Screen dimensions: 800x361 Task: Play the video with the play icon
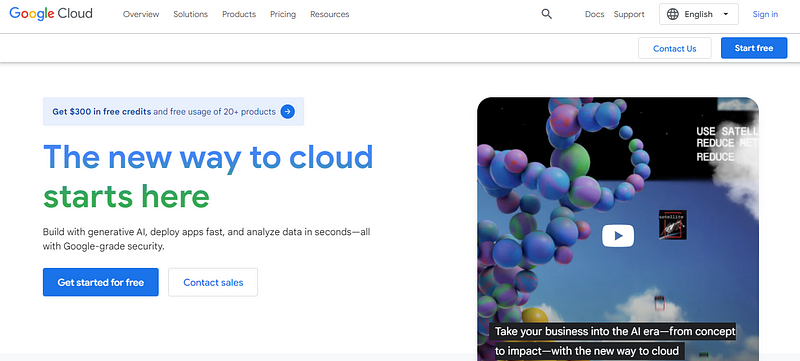[618, 236]
